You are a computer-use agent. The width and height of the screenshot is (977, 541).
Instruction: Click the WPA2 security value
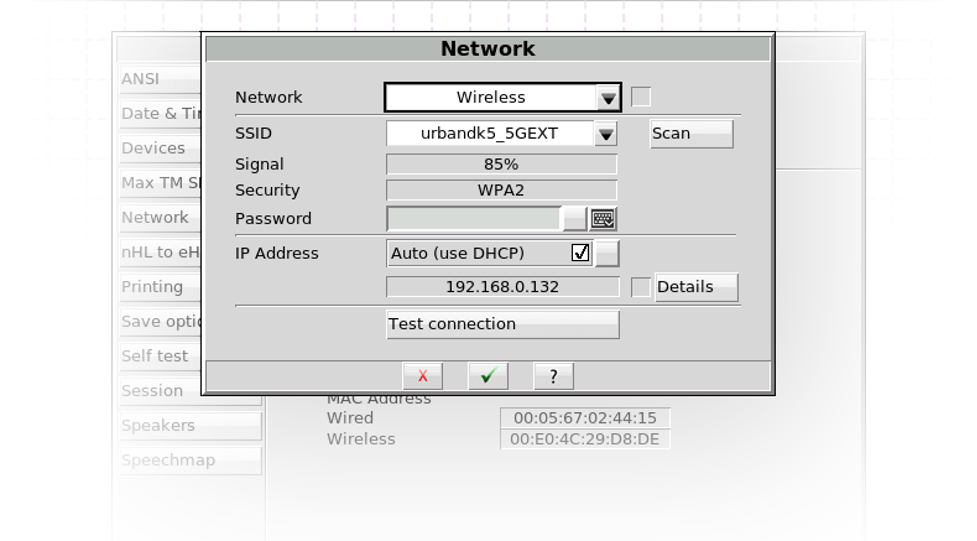502,190
